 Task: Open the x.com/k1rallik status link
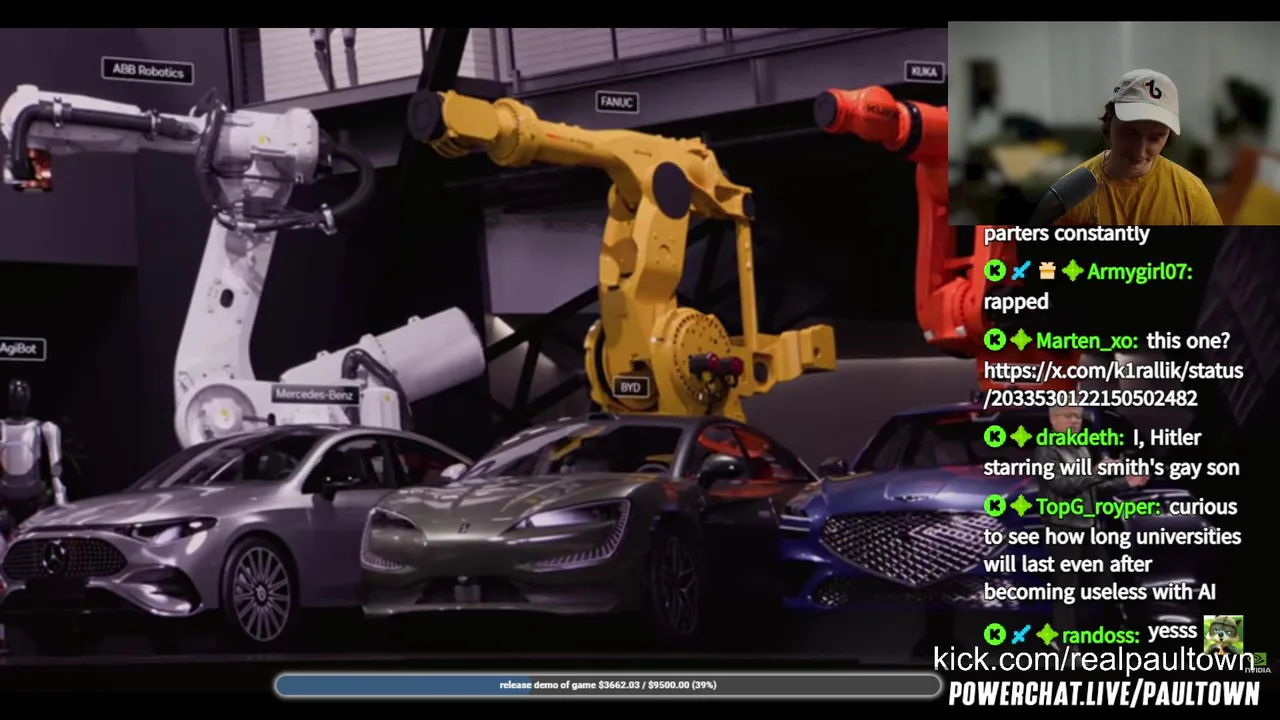[1113, 384]
